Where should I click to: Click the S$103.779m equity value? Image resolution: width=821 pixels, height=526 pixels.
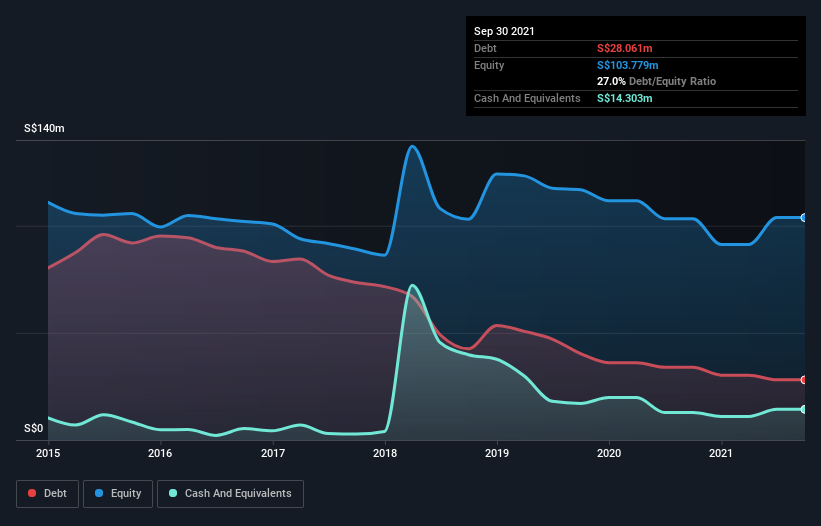(x=628, y=65)
